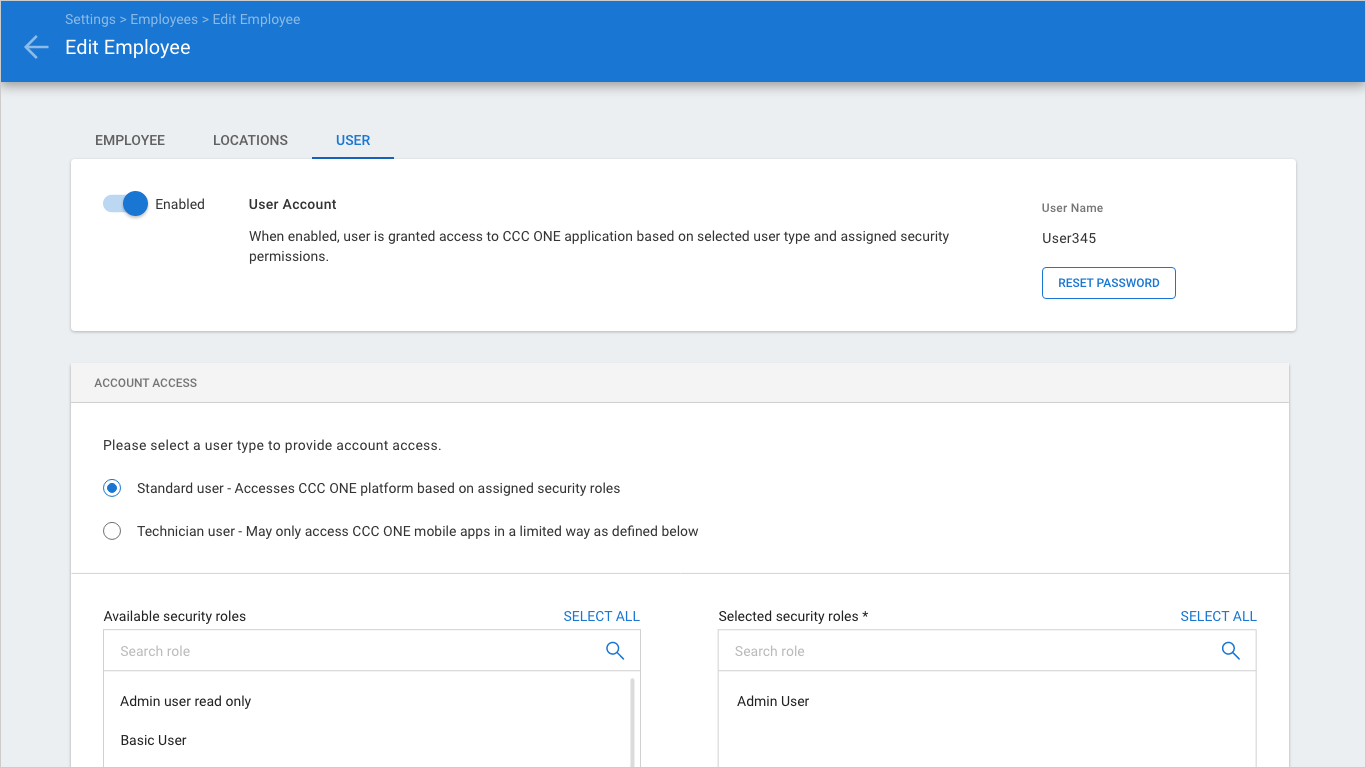Switch to the EMPLOYEE tab
Screen dimensions: 1366x768
click(130, 140)
